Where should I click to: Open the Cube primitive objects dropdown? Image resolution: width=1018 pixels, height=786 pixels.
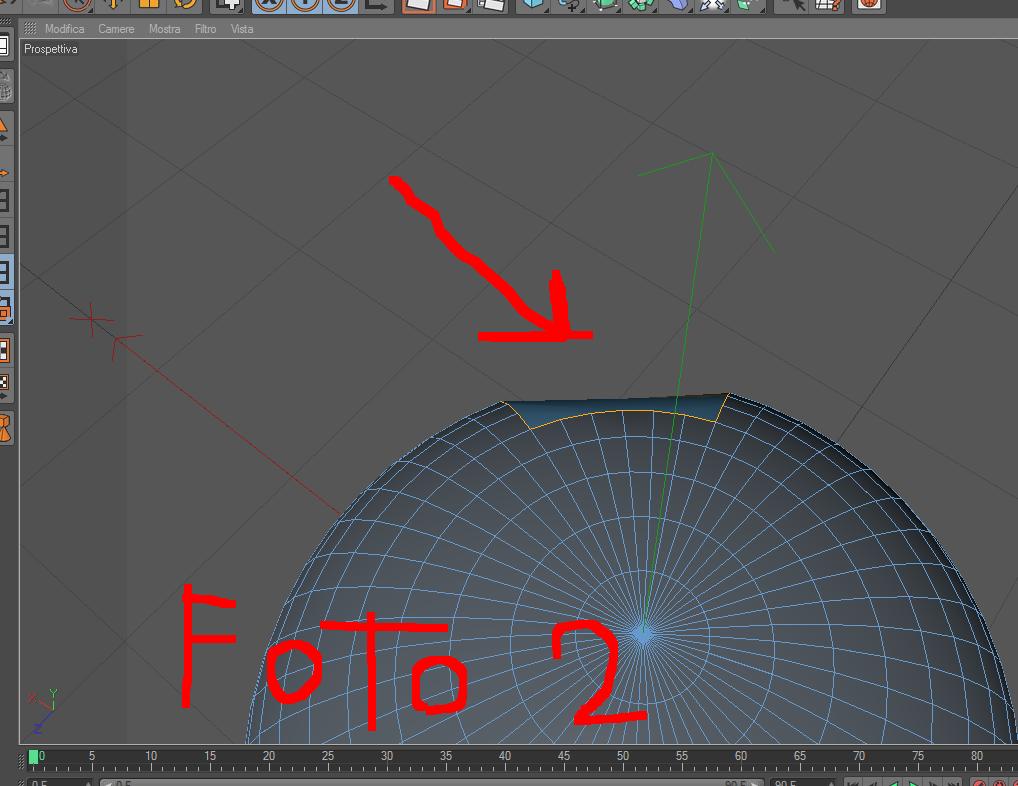pyautogui.click(x=534, y=5)
